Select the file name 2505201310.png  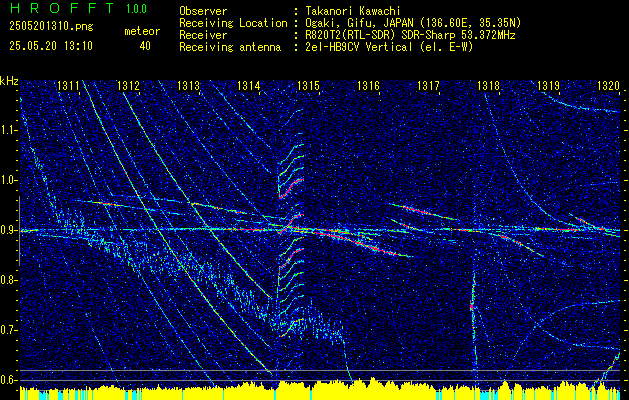51,27
